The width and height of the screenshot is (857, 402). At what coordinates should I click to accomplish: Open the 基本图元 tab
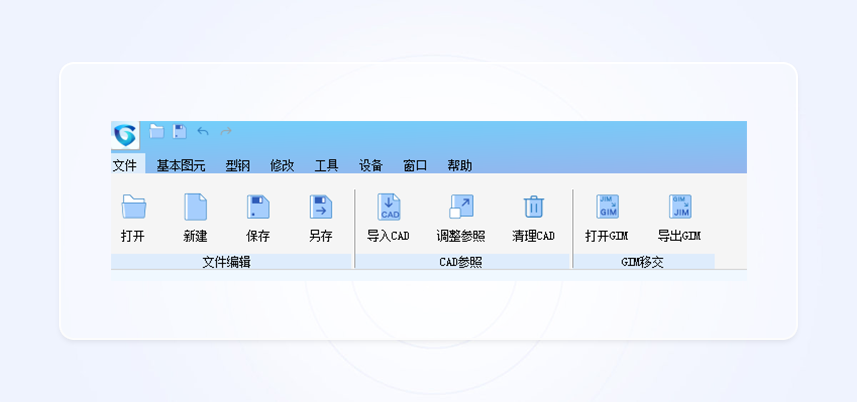coord(181,165)
